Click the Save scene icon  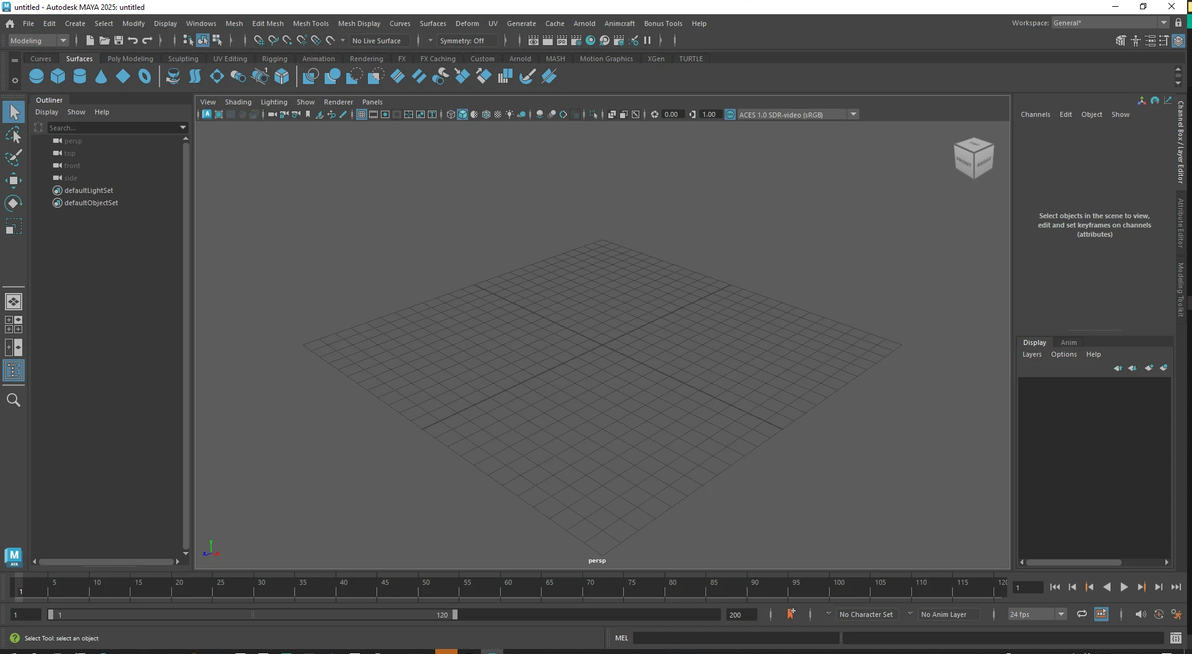118,41
